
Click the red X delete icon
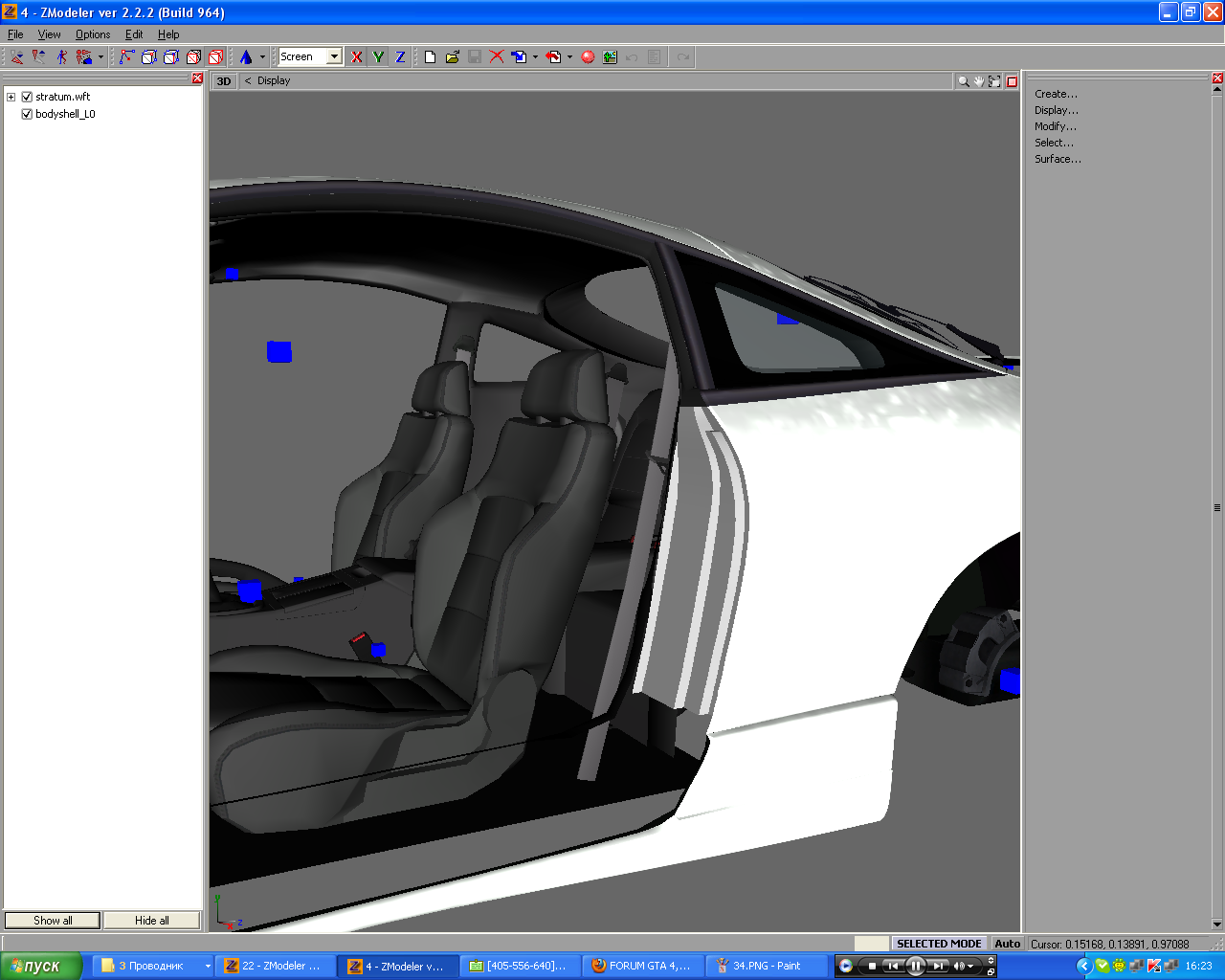point(497,57)
